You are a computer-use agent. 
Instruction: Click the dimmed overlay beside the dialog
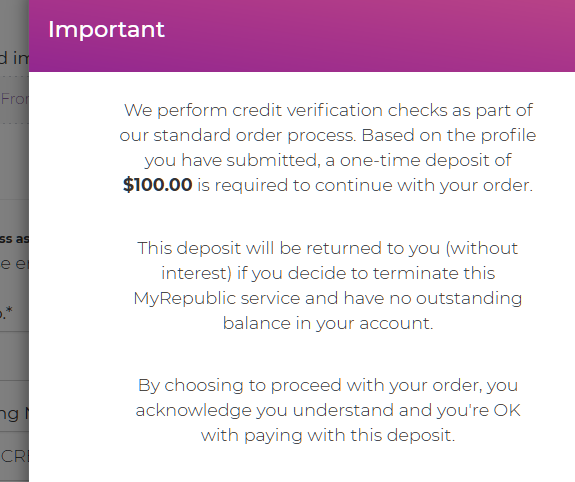tap(14, 161)
